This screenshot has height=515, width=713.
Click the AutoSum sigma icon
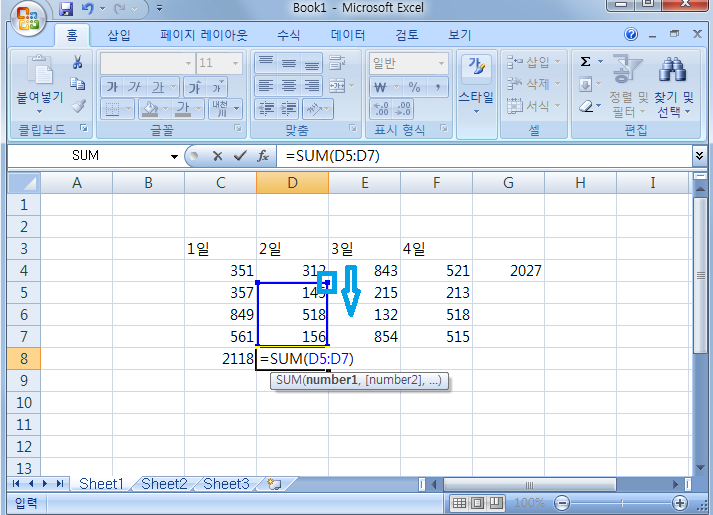click(x=585, y=62)
